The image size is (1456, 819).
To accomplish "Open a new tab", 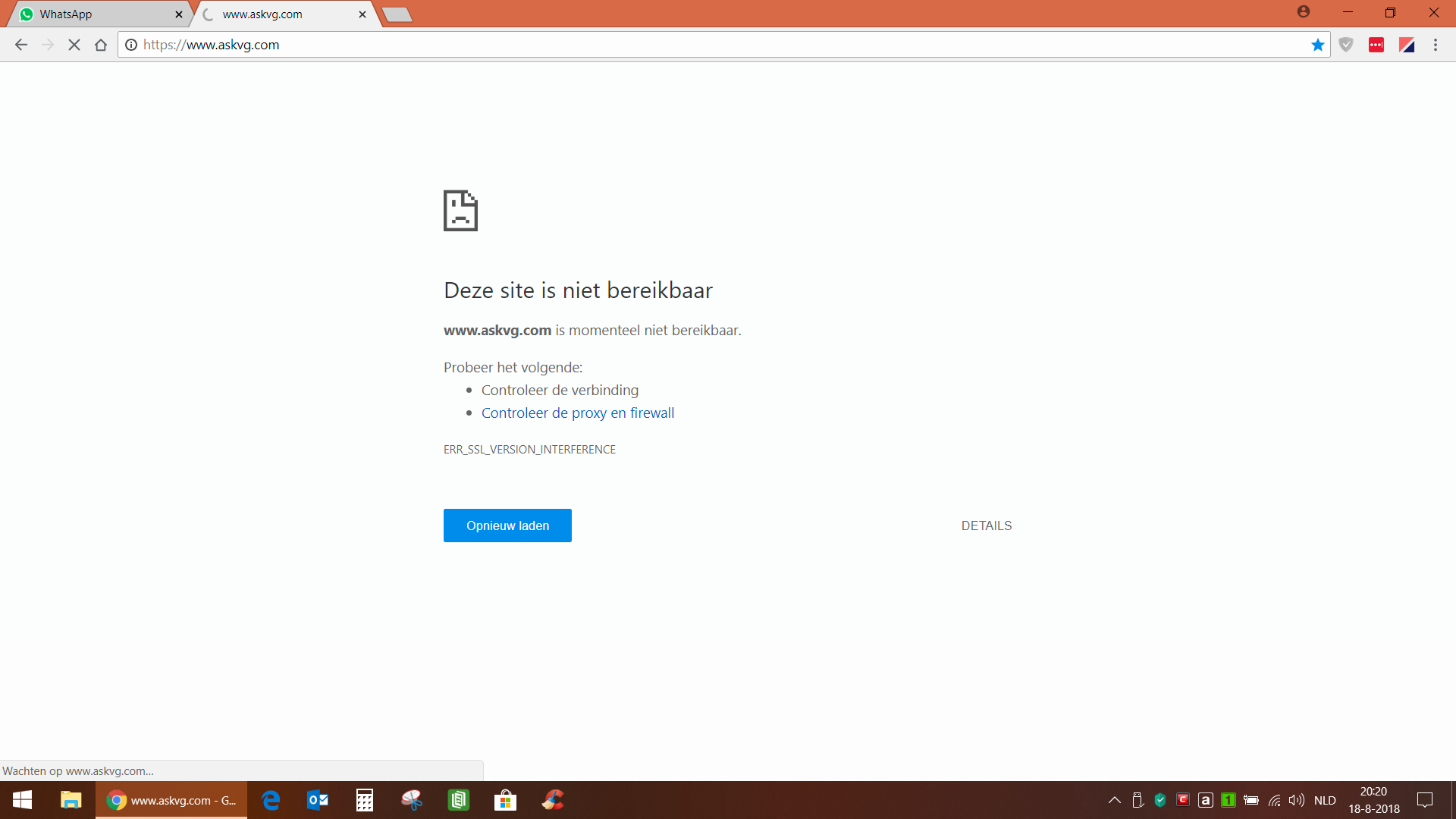I will coord(397,14).
